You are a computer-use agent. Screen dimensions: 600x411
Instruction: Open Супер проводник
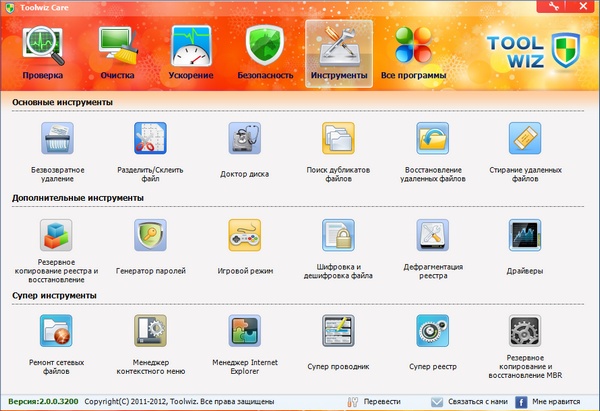pos(337,331)
